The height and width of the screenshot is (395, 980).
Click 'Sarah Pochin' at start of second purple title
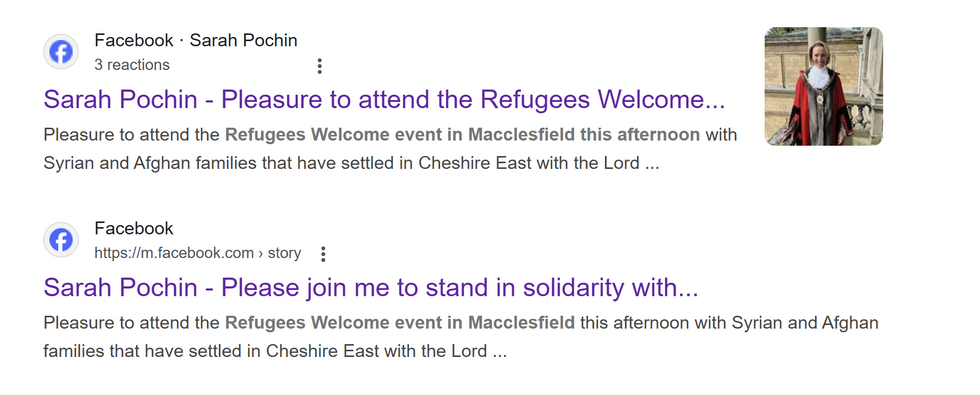pos(121,288)
